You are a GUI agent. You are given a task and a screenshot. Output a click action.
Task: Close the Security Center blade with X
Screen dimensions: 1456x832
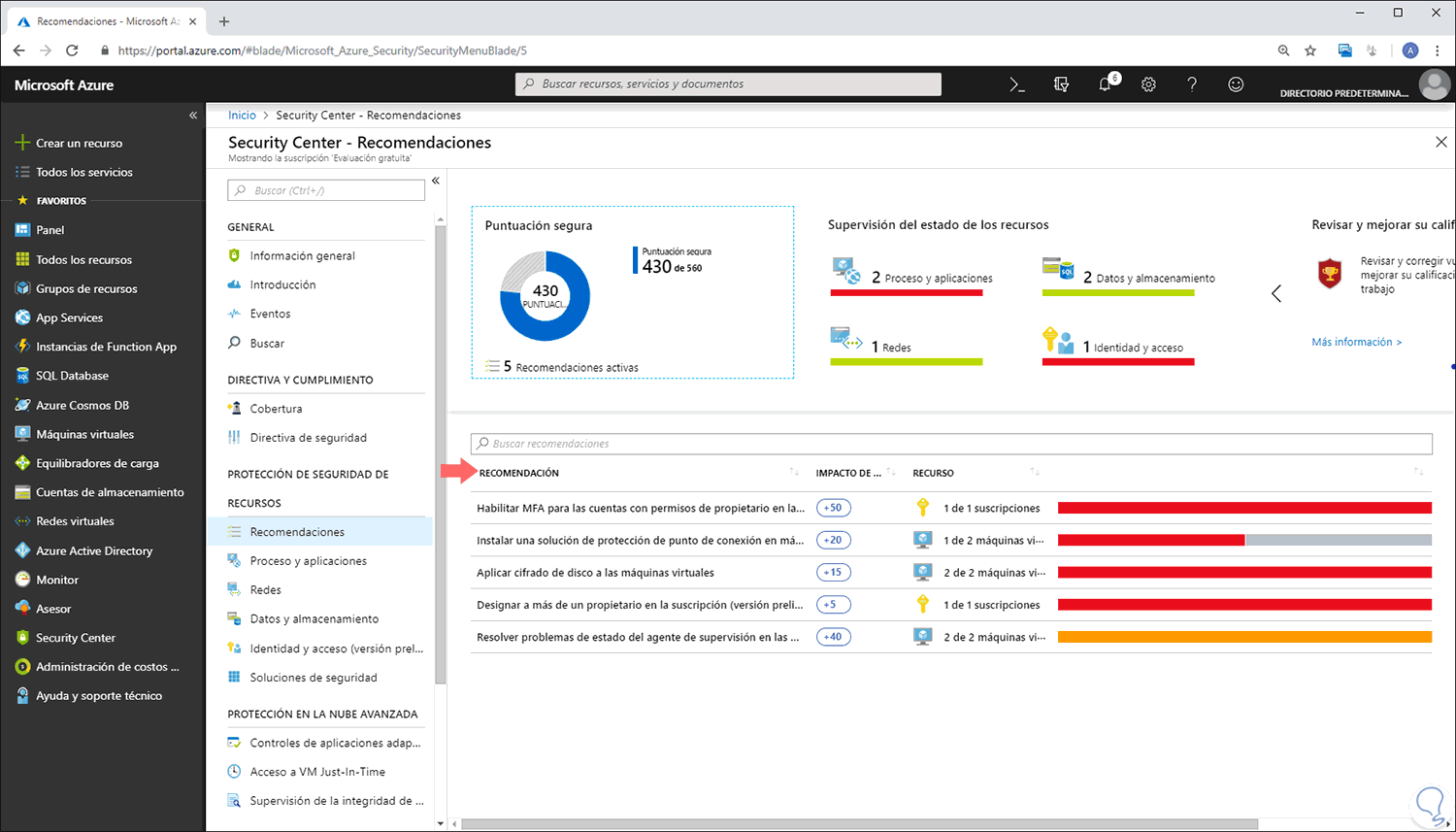click(x=1441, y=142)
